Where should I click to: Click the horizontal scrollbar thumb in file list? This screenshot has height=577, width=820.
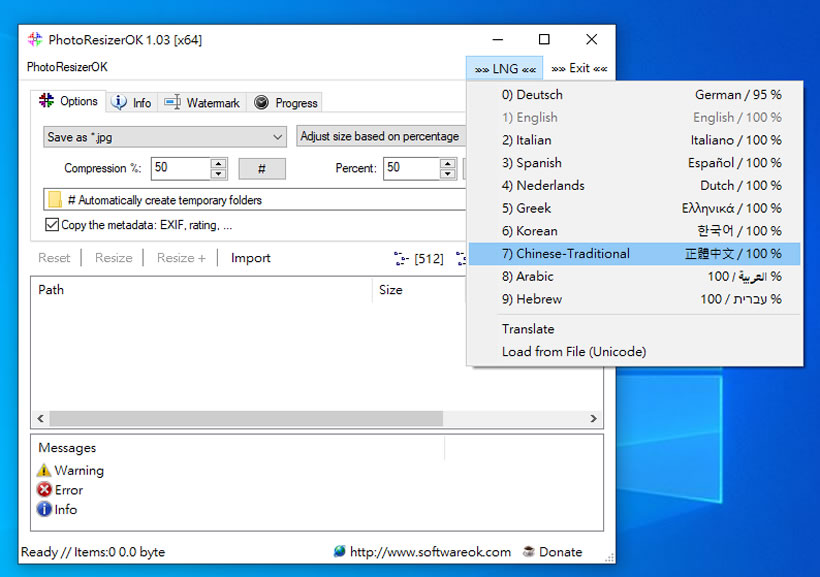(x=246, y=418)
